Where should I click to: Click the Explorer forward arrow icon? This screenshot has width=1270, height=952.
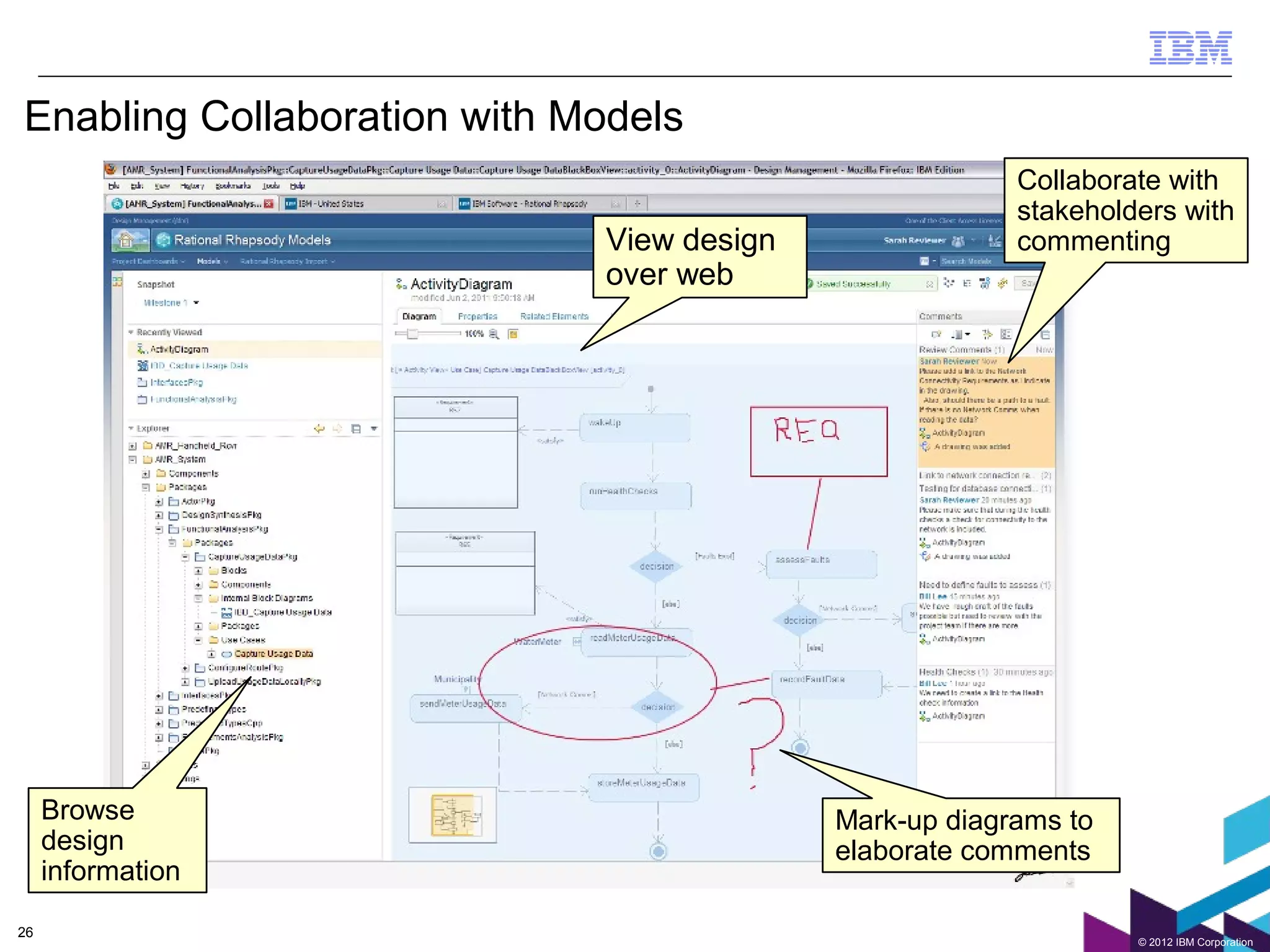[337, 428]
